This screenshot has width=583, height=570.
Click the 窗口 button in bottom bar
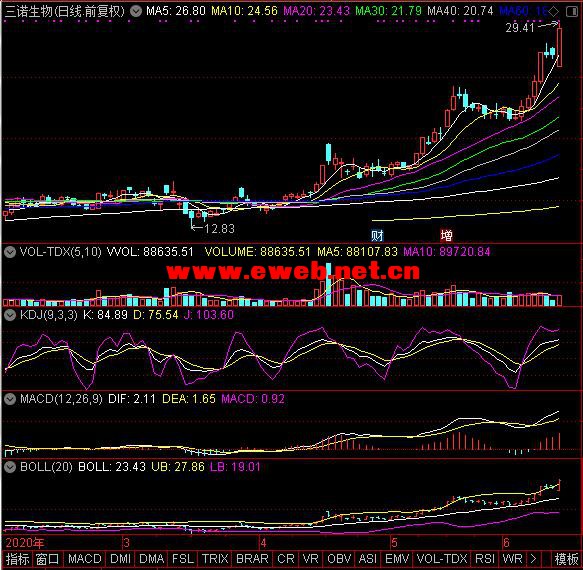(47, 559)
